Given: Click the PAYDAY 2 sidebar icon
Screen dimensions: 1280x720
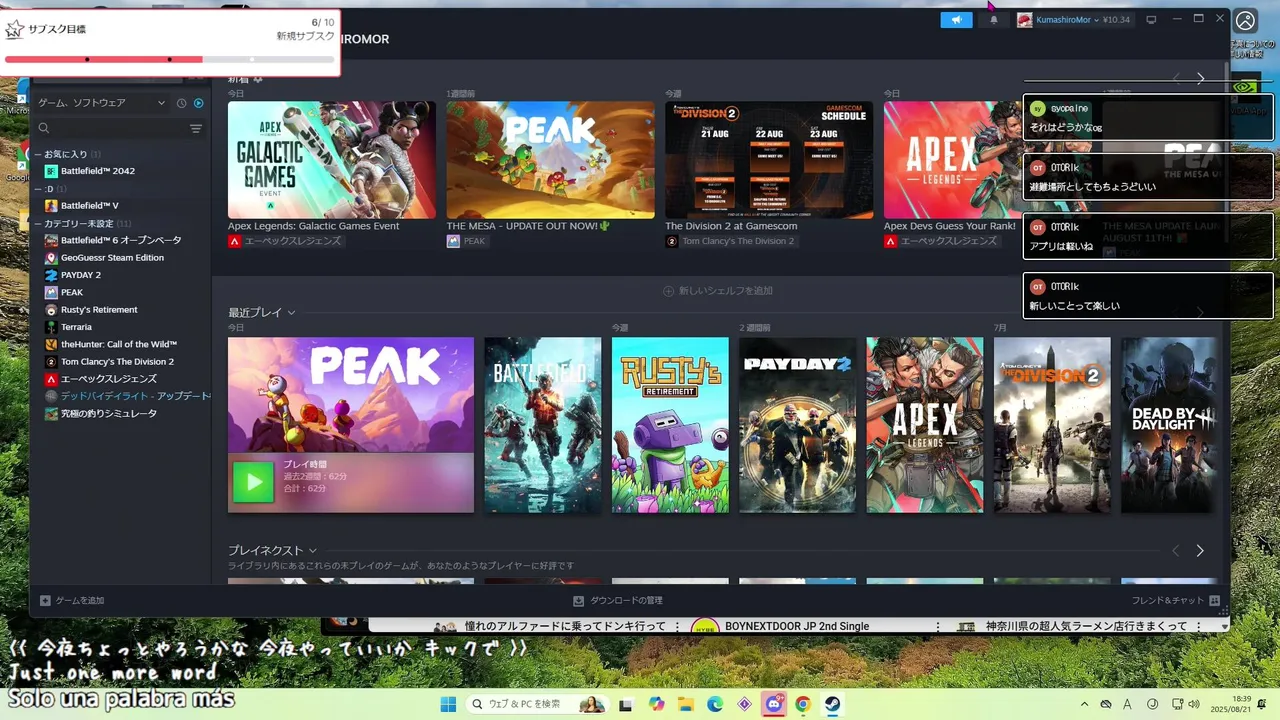Looking at the screenshot, I should (x=51, y=275).
